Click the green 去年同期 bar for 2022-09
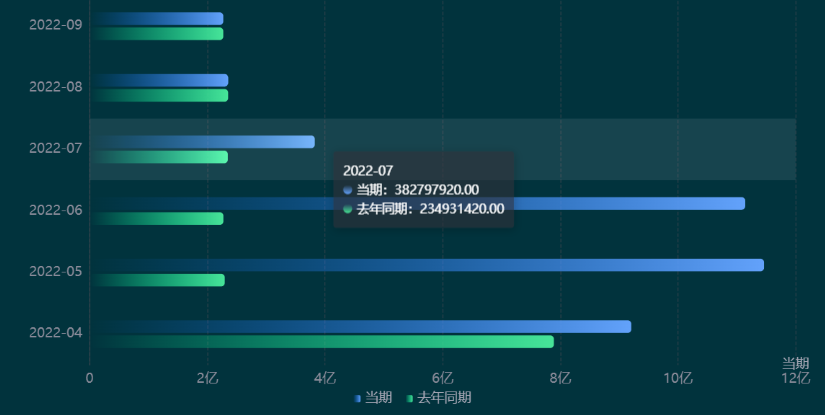 [x=157, y=34]
